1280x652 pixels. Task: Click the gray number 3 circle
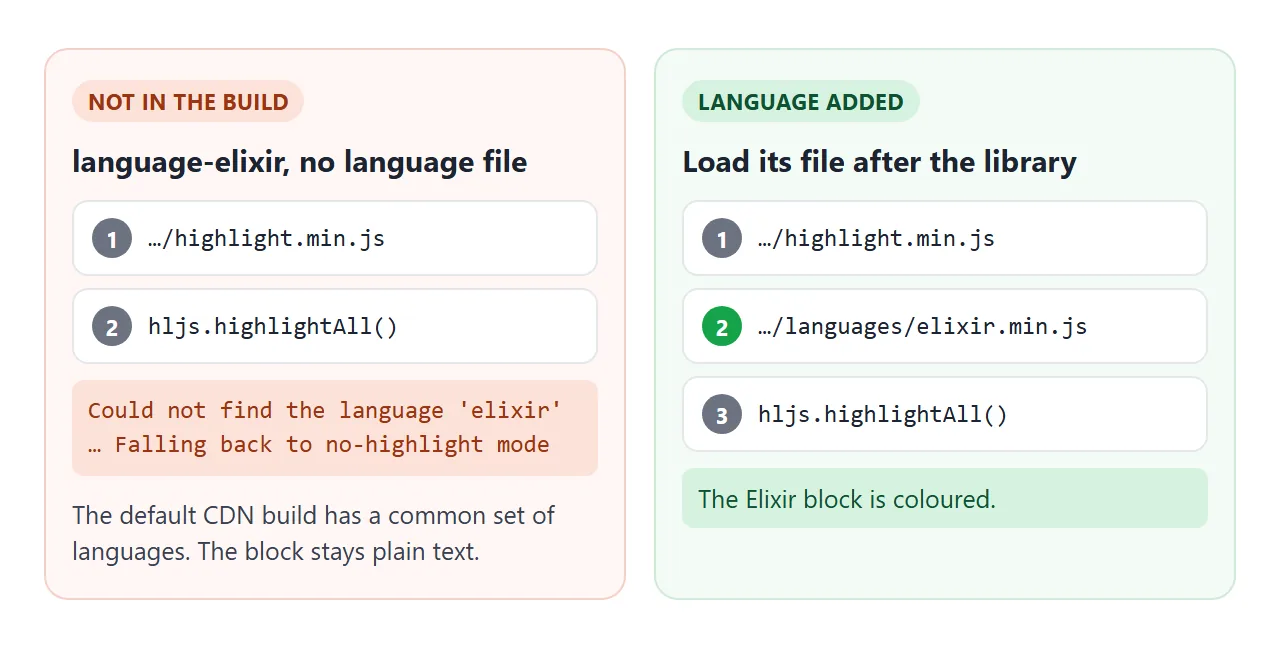click(x=722, y=414)
